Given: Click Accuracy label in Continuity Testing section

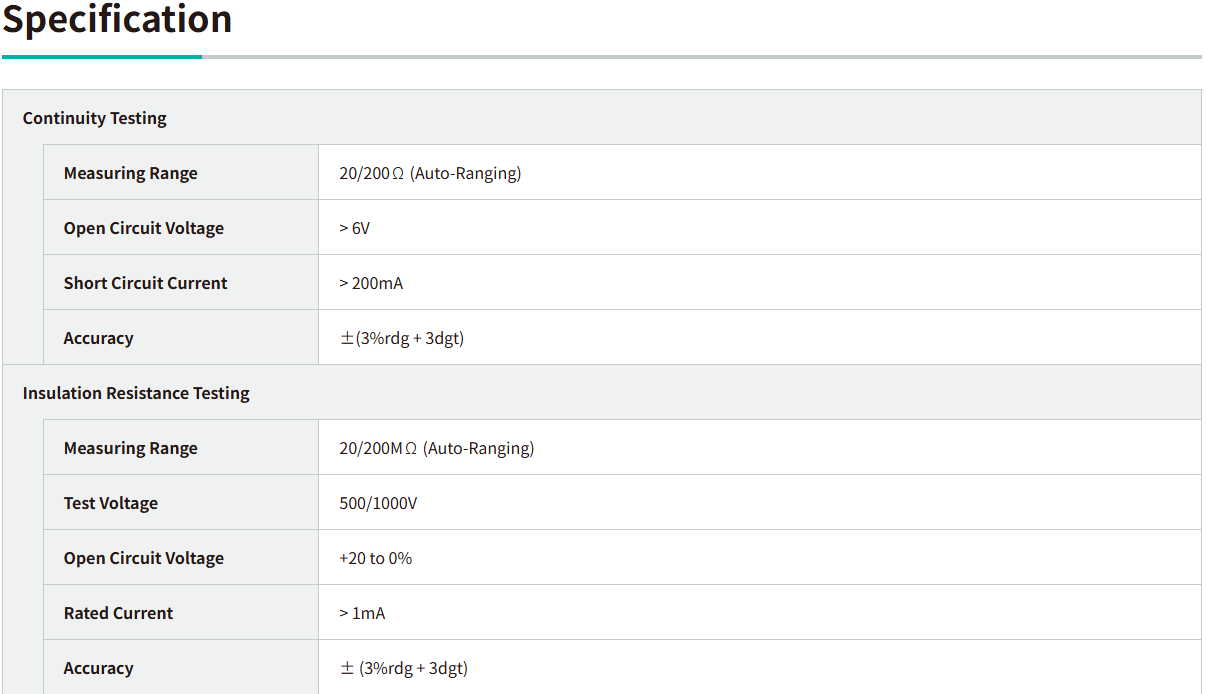Looking at the screenshot, I should (x=98, y=338).
